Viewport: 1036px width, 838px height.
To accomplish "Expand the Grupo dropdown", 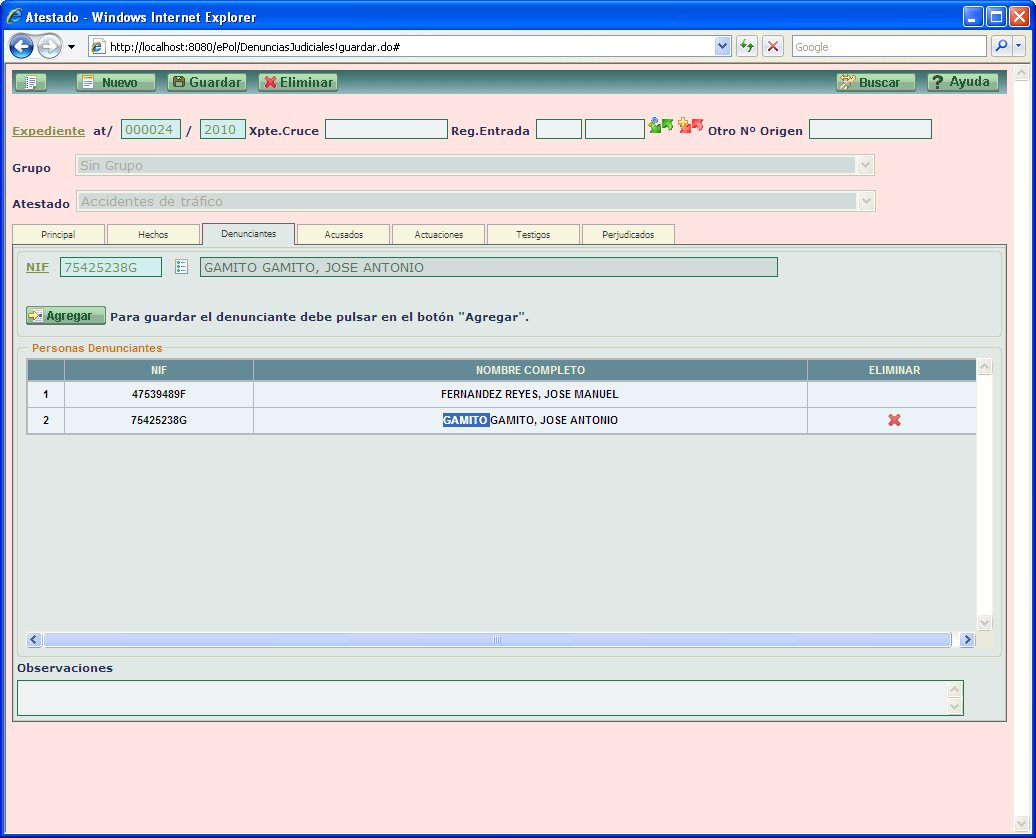I will coord(866,166).
